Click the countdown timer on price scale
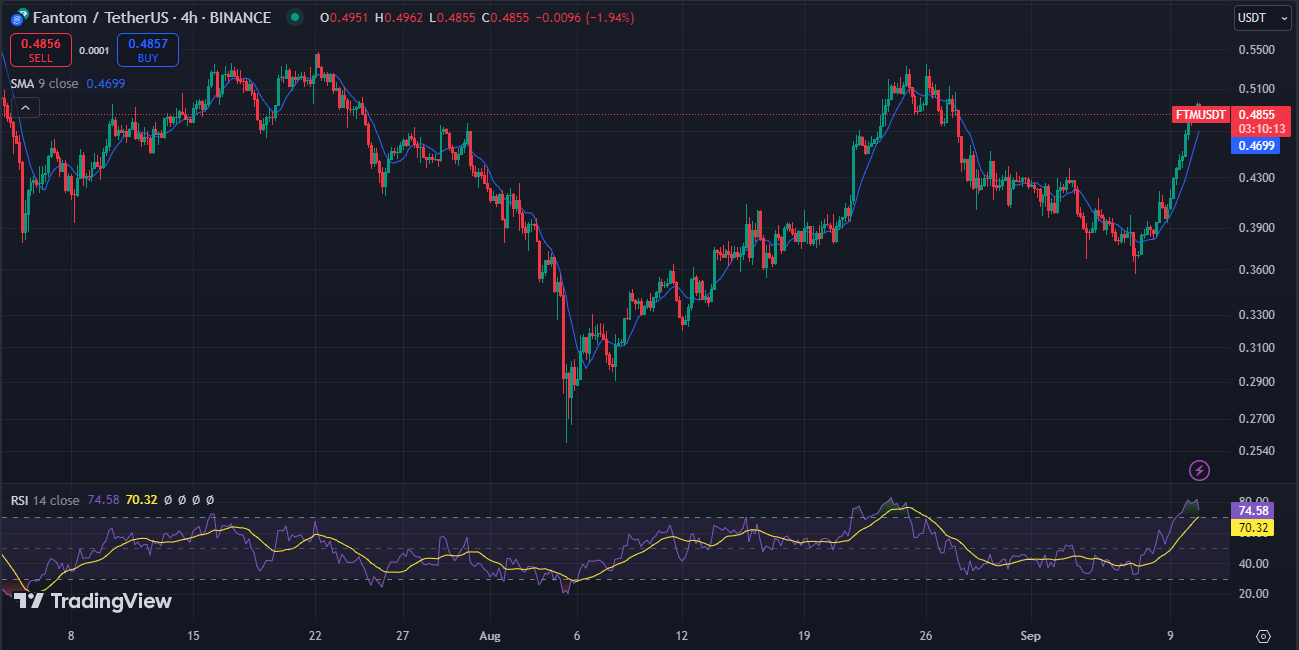Image resolution: width=1299 pixels, height=650 pixels. (1259, 130)
